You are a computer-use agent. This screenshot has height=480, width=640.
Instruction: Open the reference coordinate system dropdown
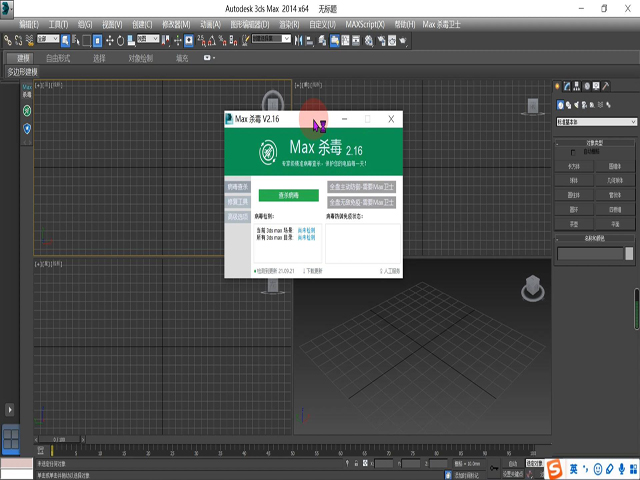(148, 39)
